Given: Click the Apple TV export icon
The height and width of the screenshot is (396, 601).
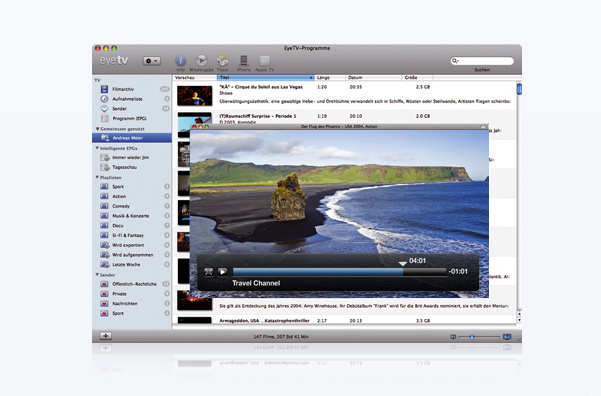Looking at the screenshot, I should (264, 61).
